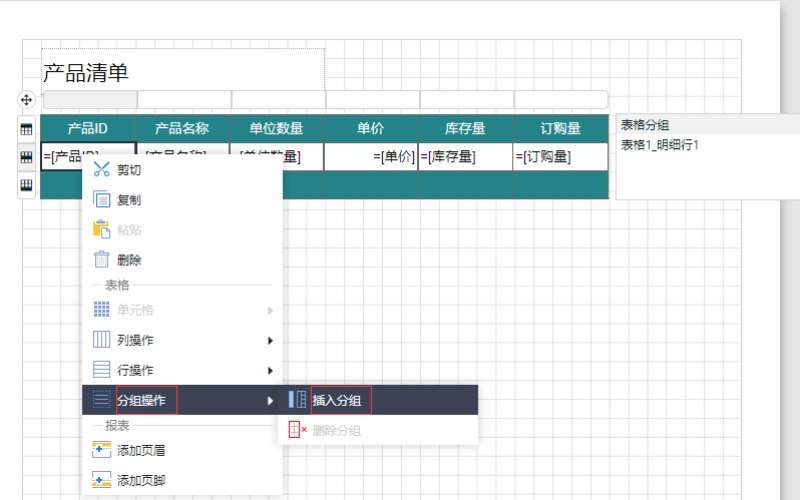The width and height of the screenshot is (800, 500).
Task: Select the column handle above 单价
Action: 373,99
